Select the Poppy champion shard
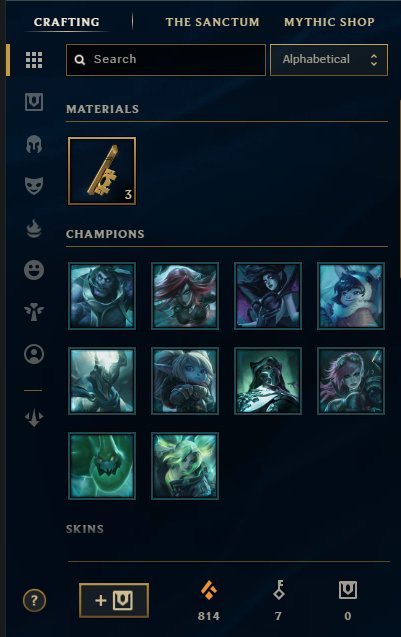The width and height of the screenshot is (401, 637). point(185,381)
